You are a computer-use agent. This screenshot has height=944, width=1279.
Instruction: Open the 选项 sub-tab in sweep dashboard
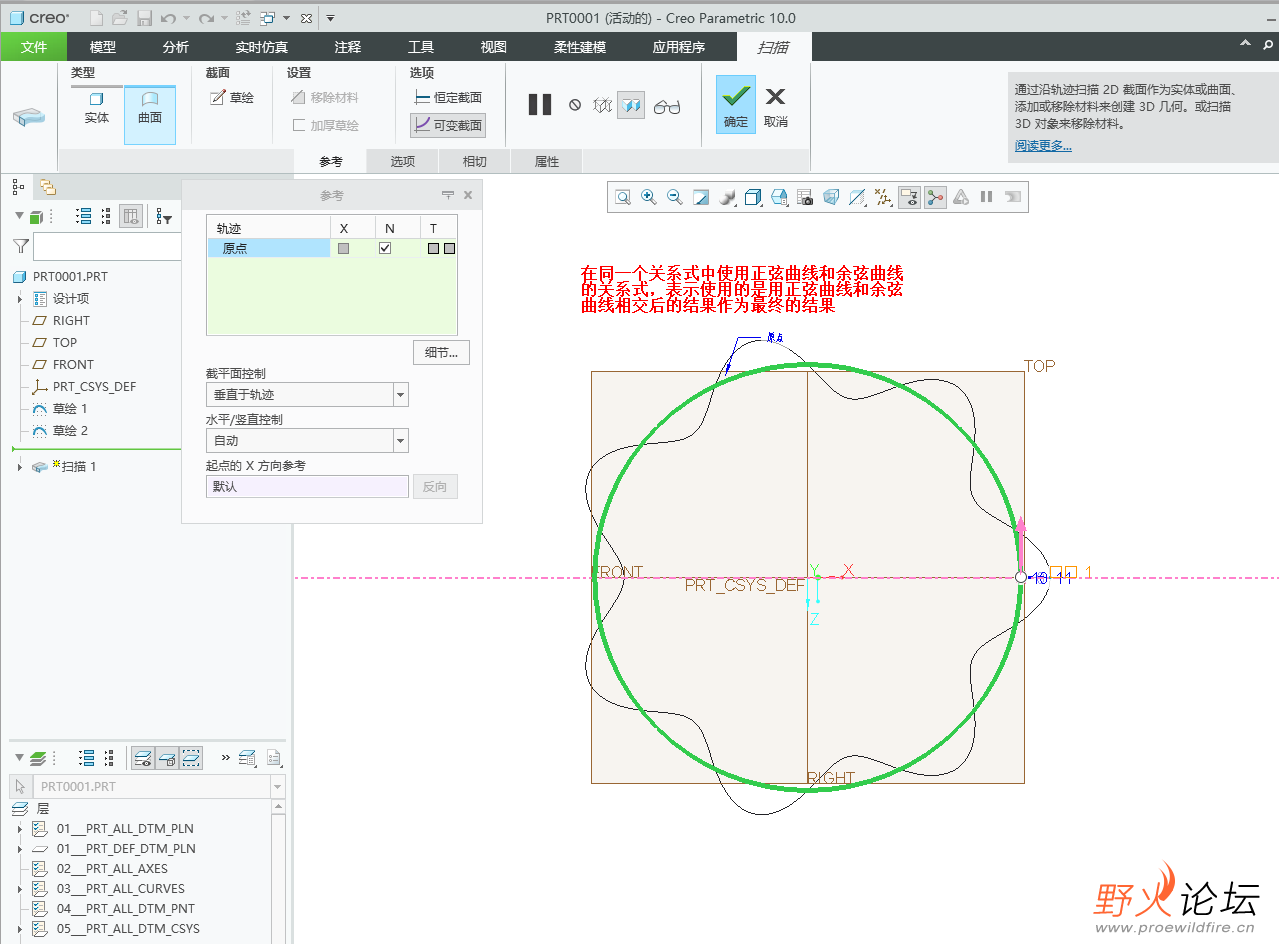pos(403,162)
